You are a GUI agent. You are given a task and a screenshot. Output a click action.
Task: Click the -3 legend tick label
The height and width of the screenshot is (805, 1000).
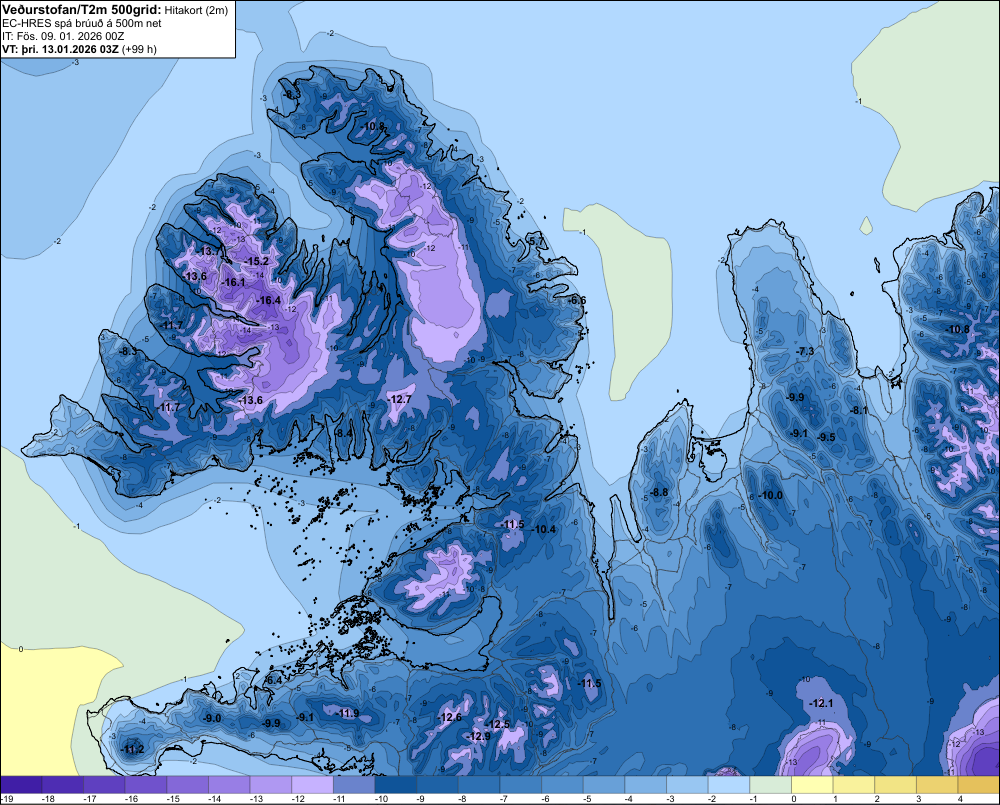672,799
